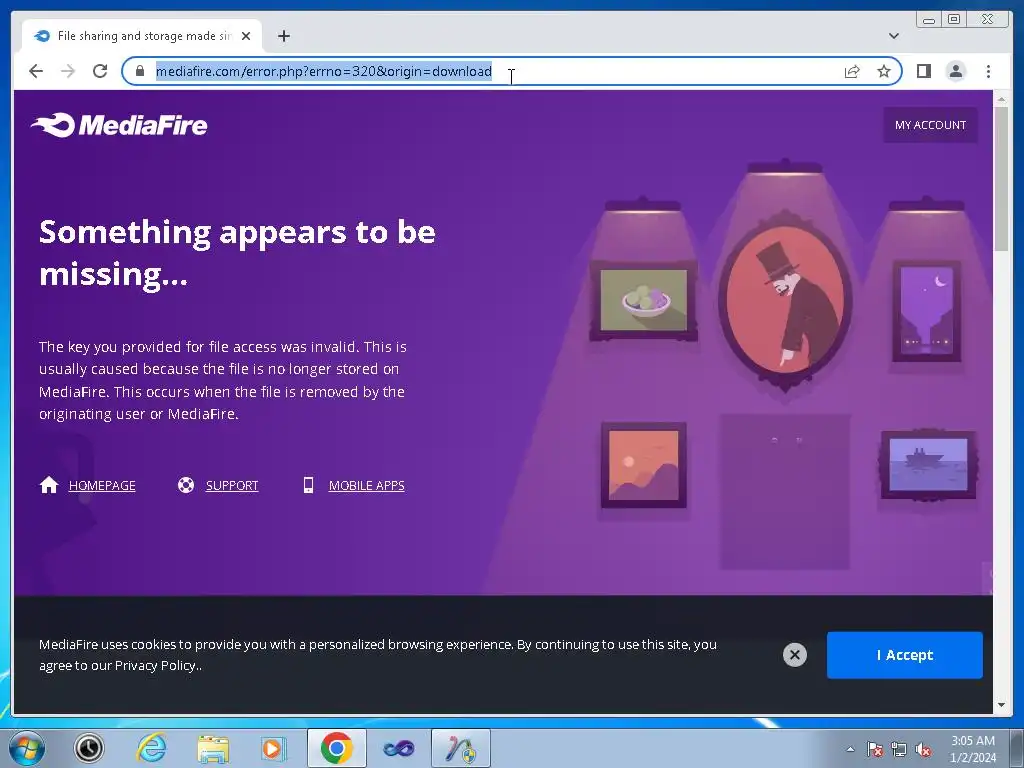The height and width of the screenshot is (768, 1024).
Task: Click the top hat man portrait
Action: click(785, 302)
